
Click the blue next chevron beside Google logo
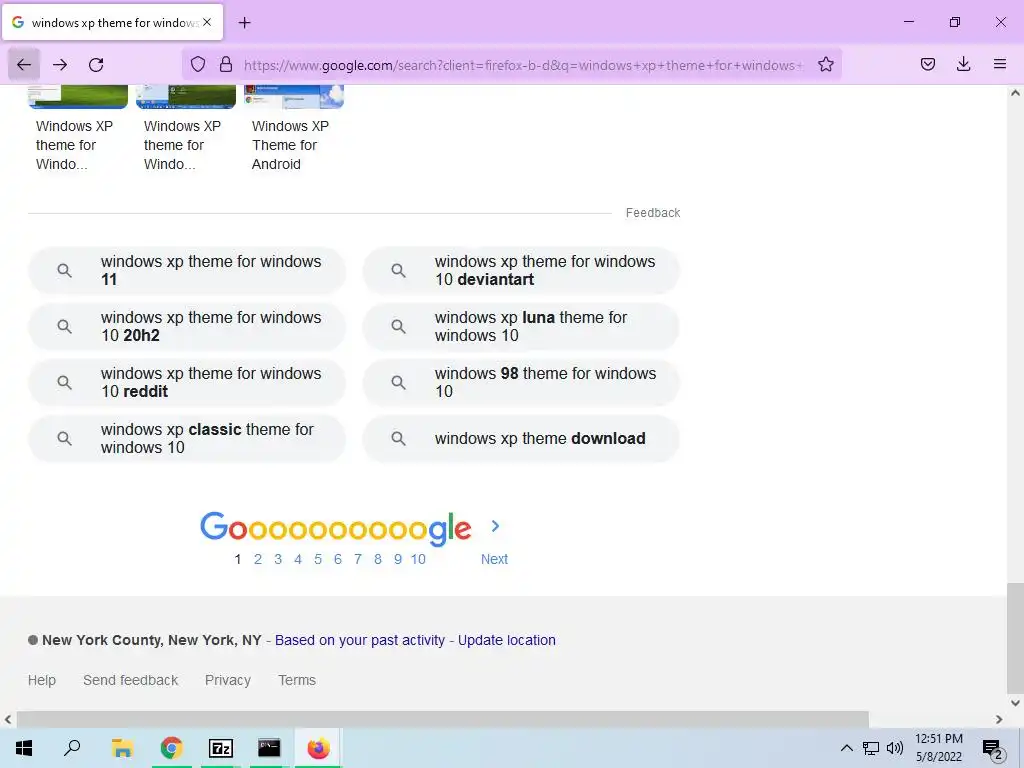tap(495, 526)
